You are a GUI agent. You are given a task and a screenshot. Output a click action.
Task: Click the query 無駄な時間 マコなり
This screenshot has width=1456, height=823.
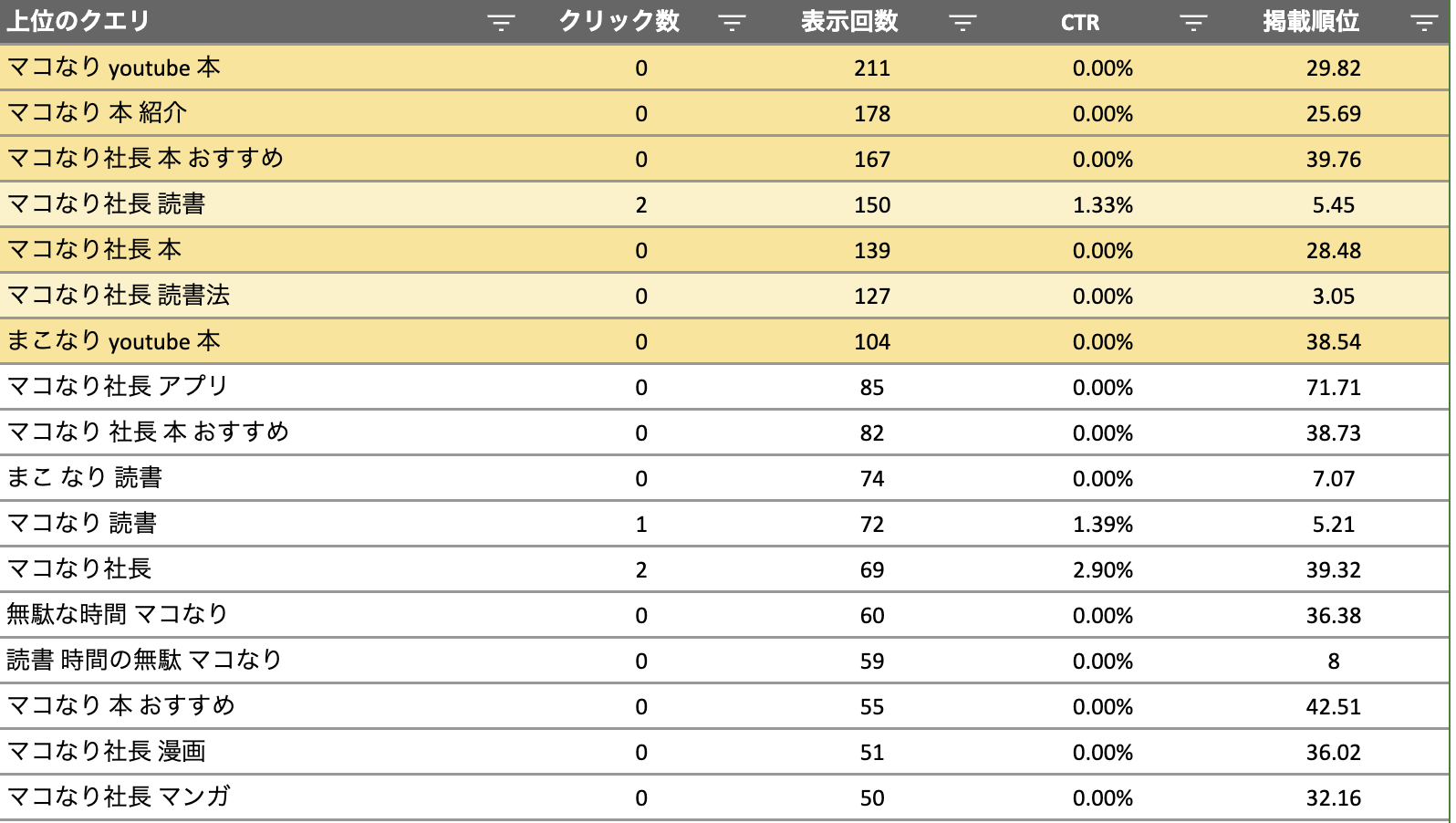click(118, 614)
